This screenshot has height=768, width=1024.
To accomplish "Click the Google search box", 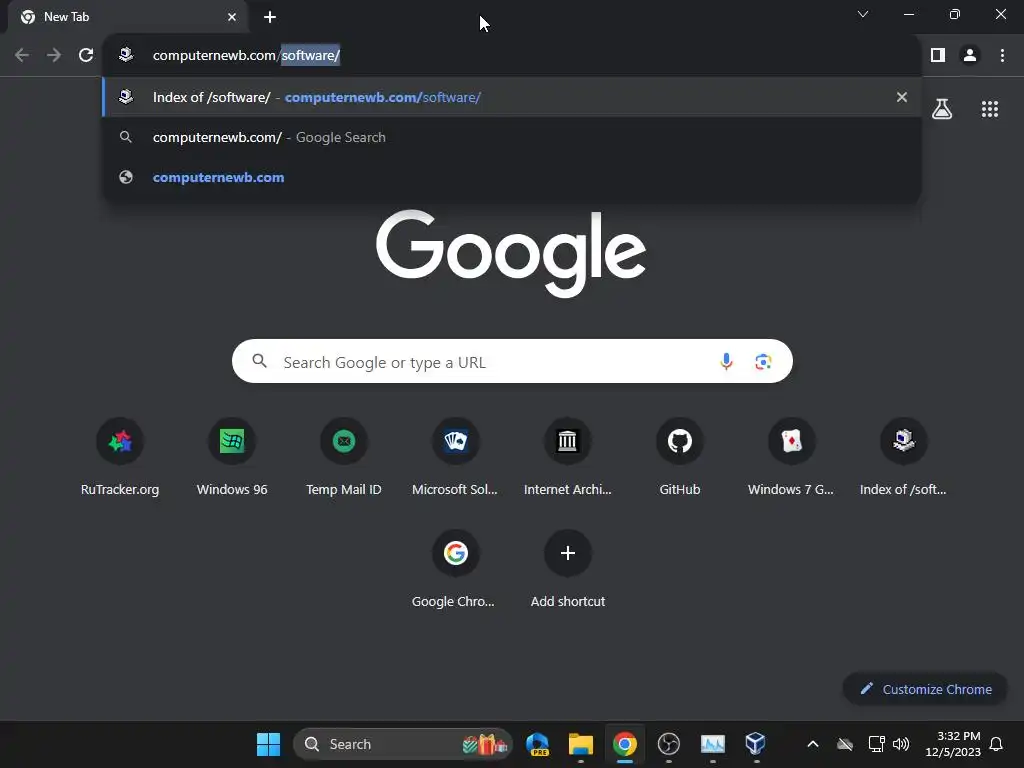I will [x=512, y=361].
